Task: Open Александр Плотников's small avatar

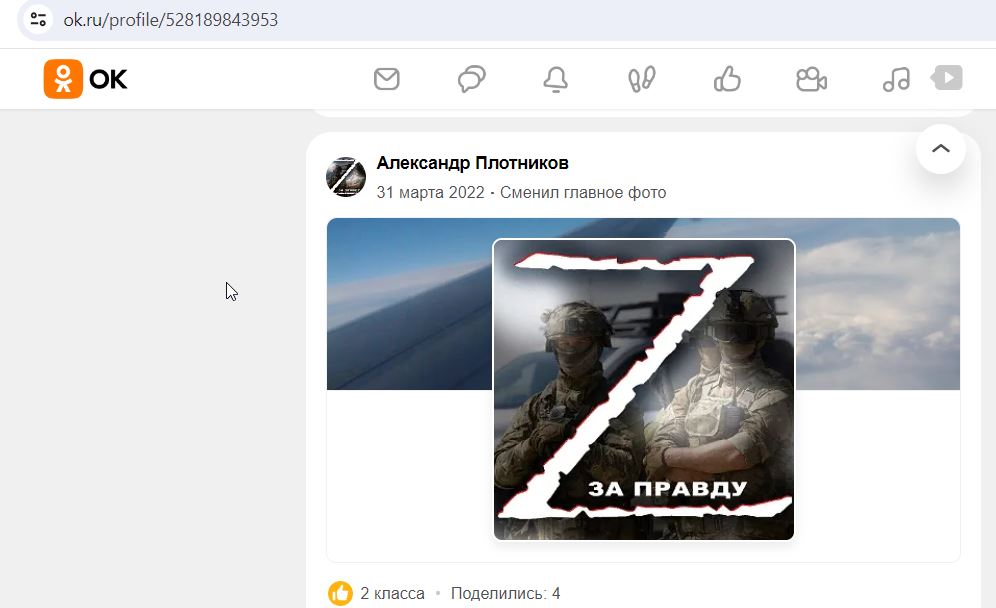Action: pos(346,177)
